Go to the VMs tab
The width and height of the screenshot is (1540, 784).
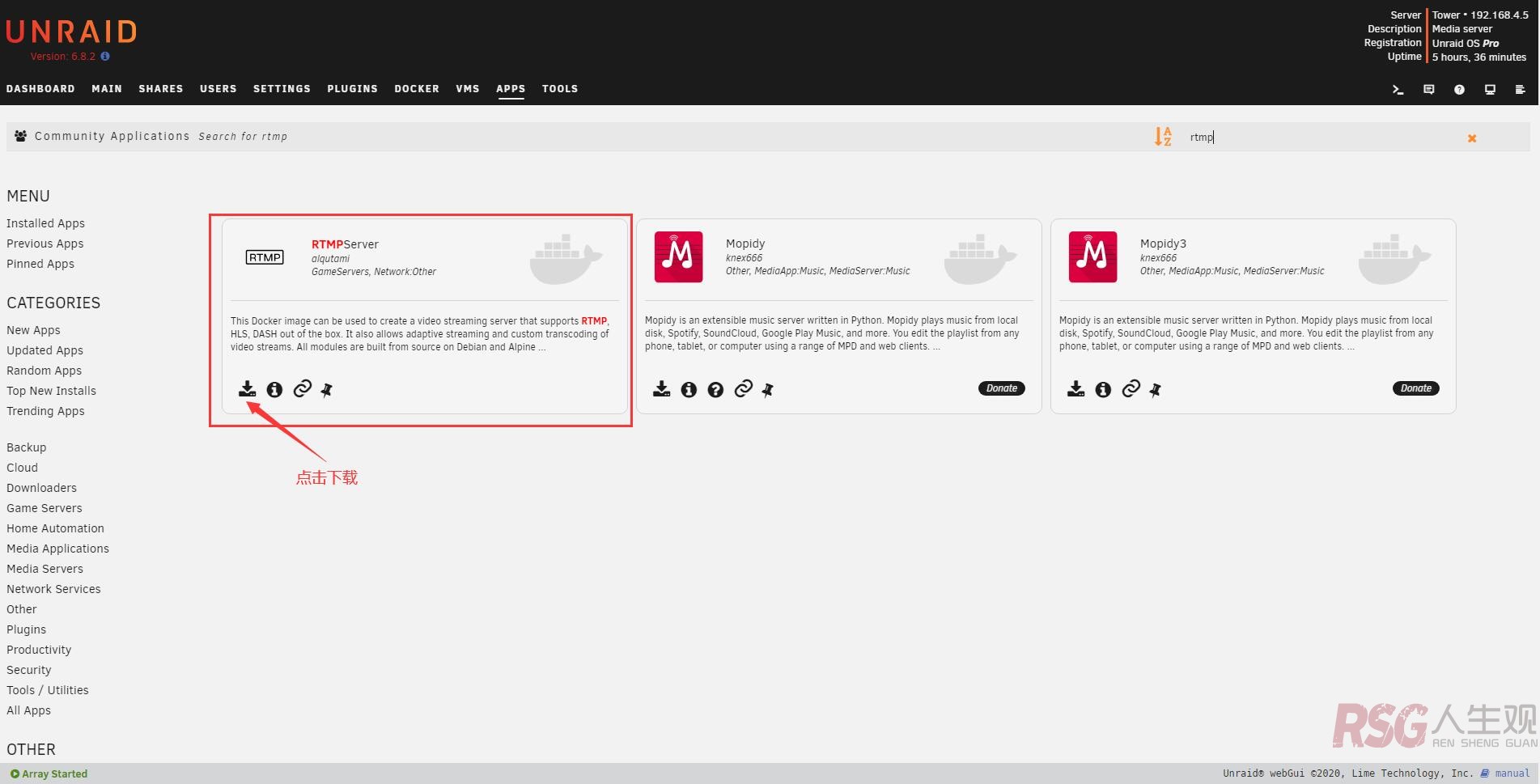point(468,89)
